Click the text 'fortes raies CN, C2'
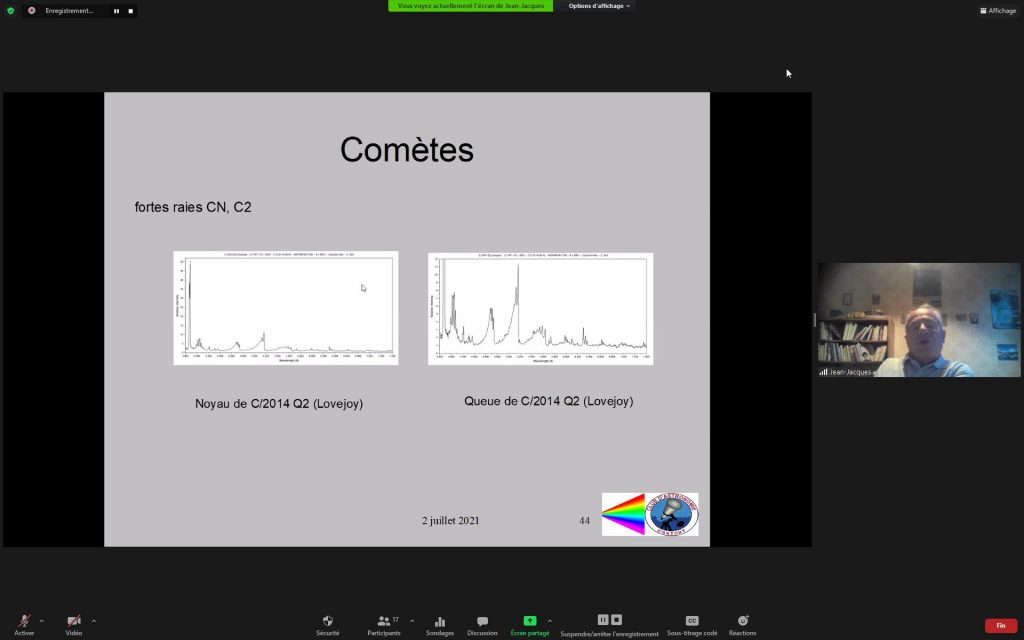This screenshot has width=1024, height=640. pyautogui.click(x=193, y=207)
